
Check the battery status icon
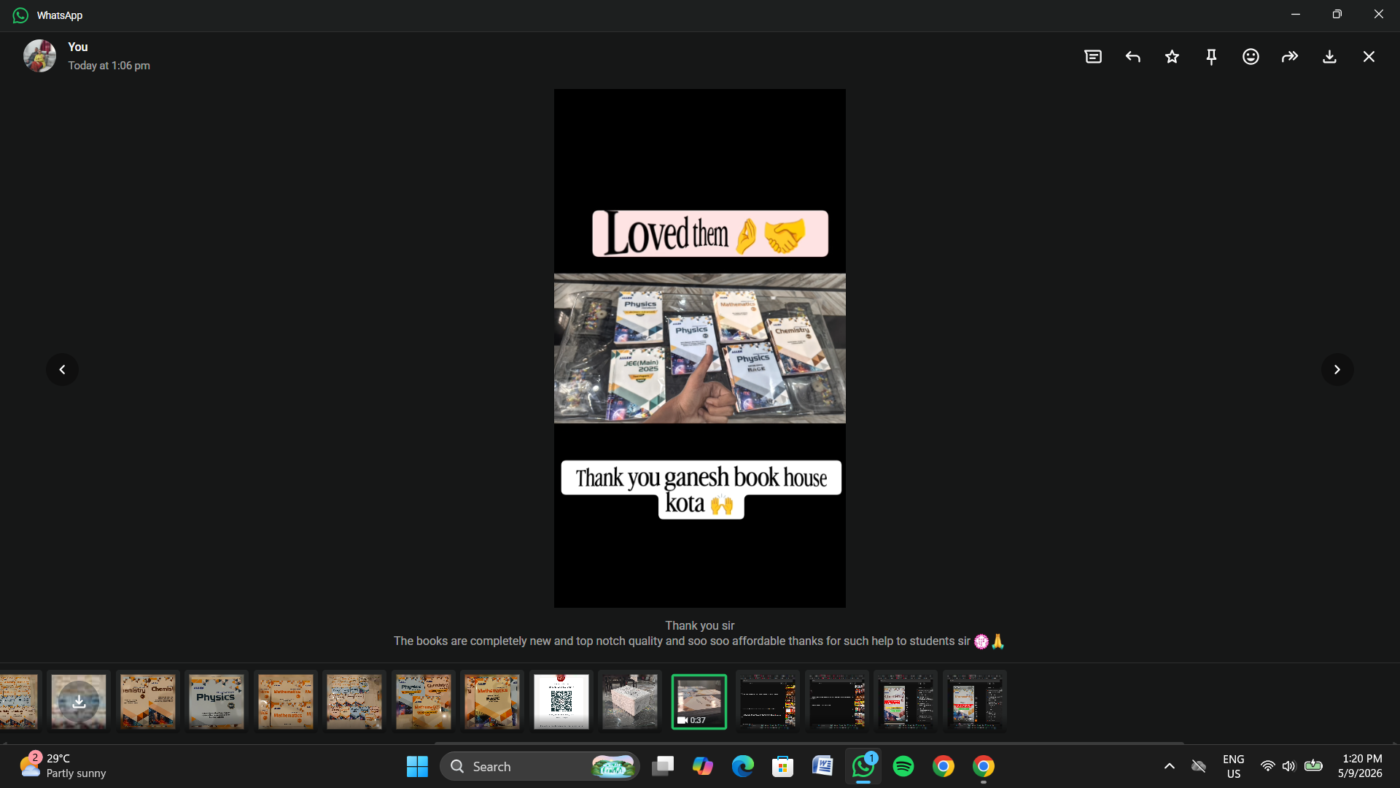point(1314,767)
